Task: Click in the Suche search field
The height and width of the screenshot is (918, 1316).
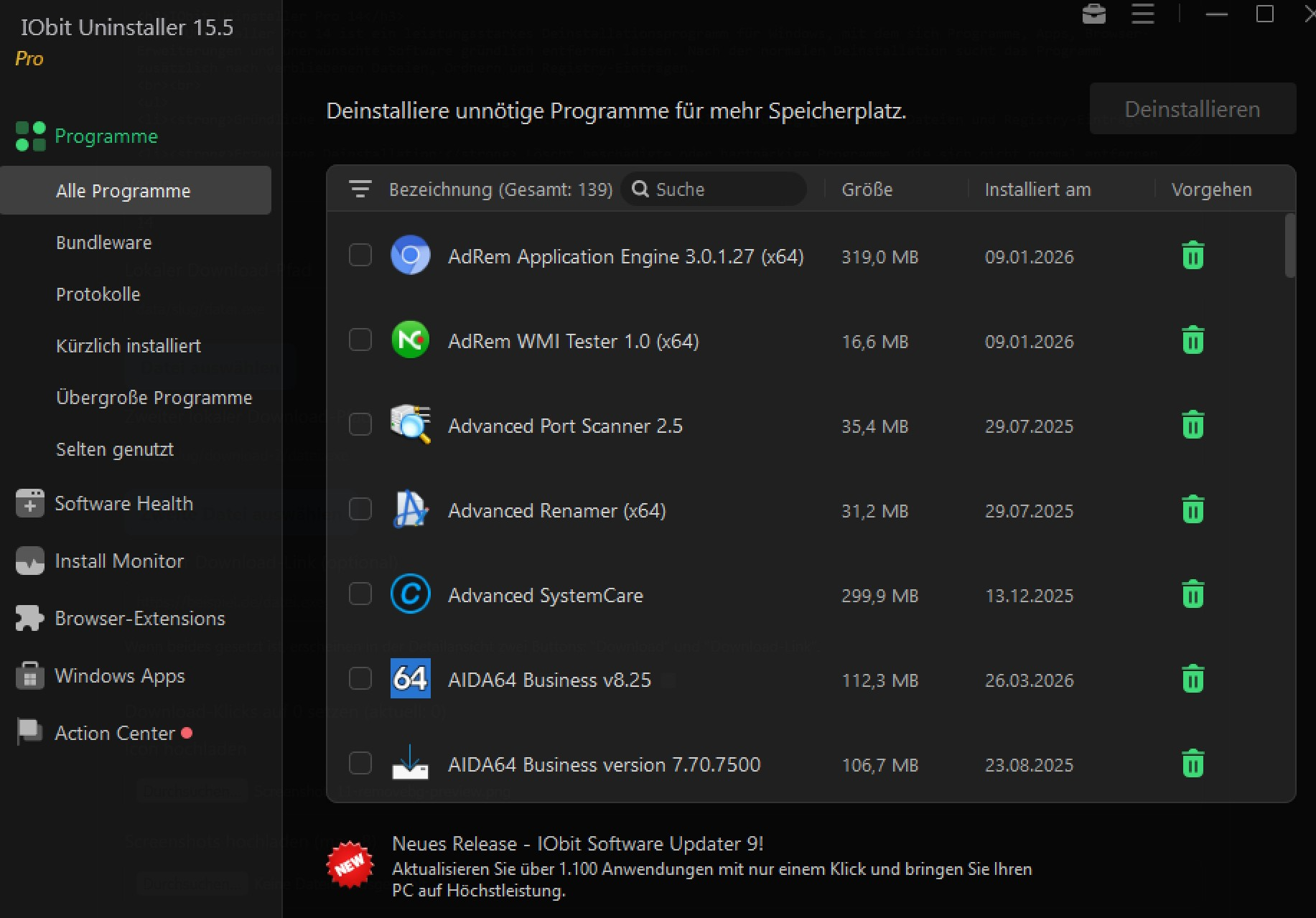Action: click(713, 189)
